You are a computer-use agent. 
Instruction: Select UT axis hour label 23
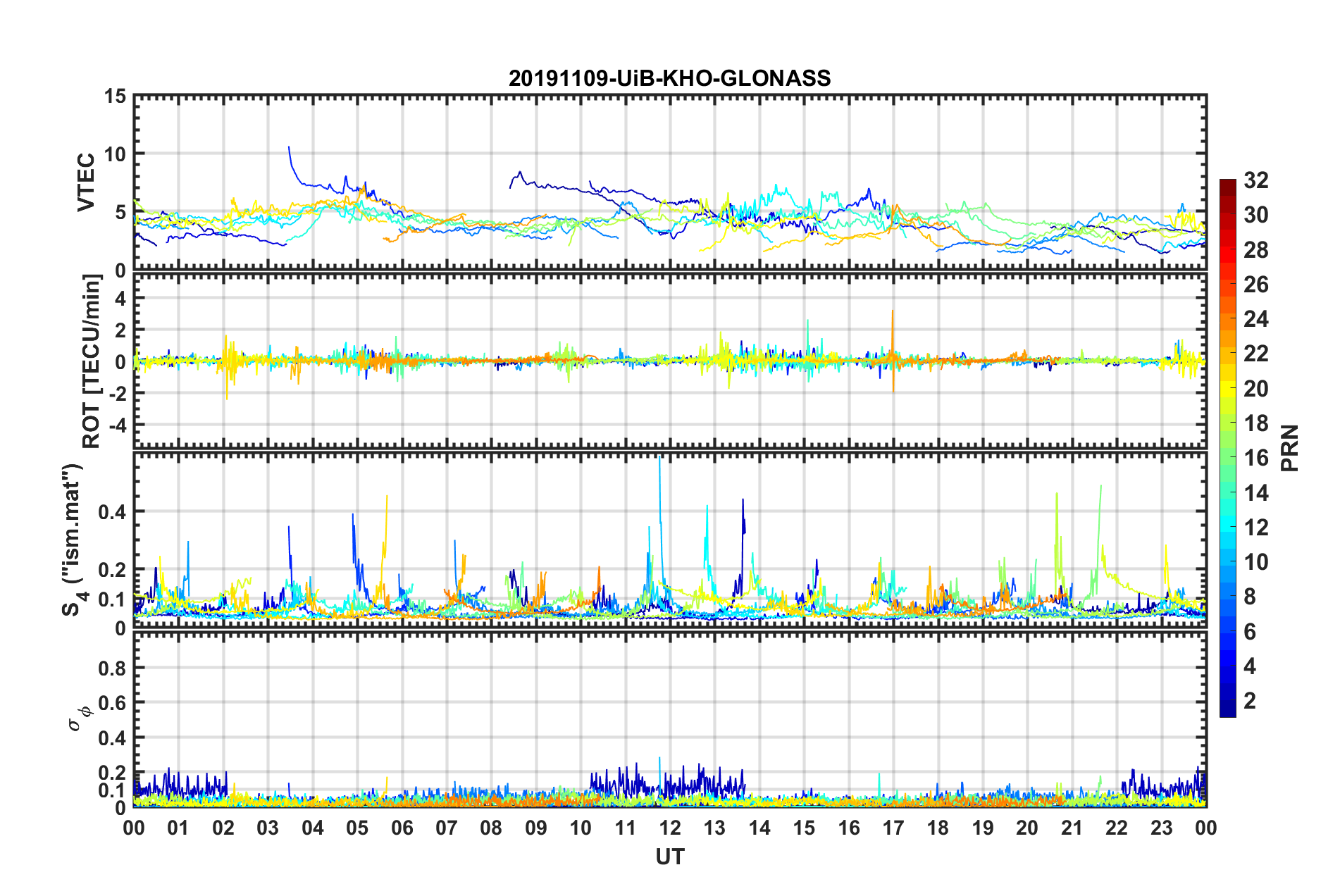coord(1161,828)
